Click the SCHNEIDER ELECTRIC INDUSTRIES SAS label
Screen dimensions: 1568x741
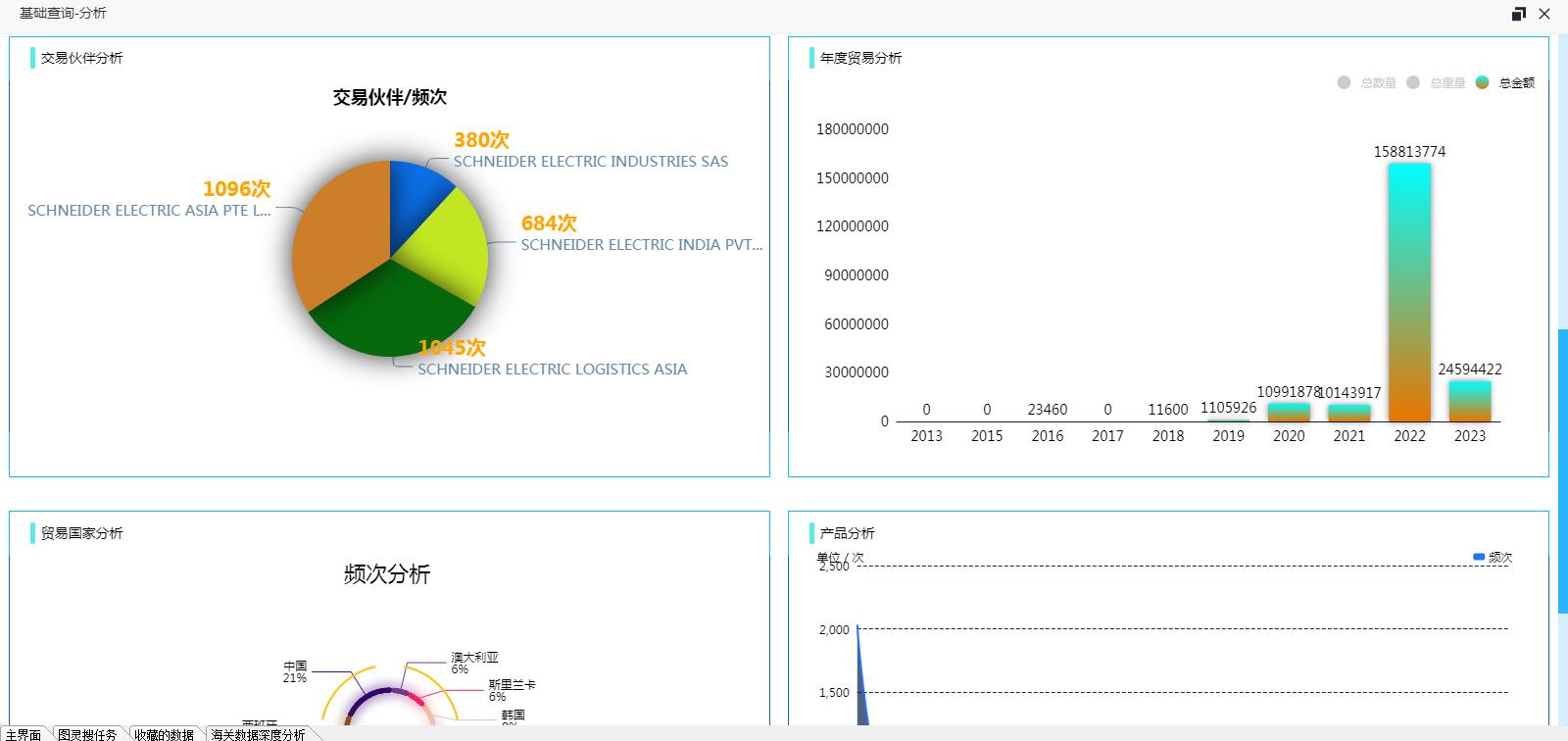point(591,162)
